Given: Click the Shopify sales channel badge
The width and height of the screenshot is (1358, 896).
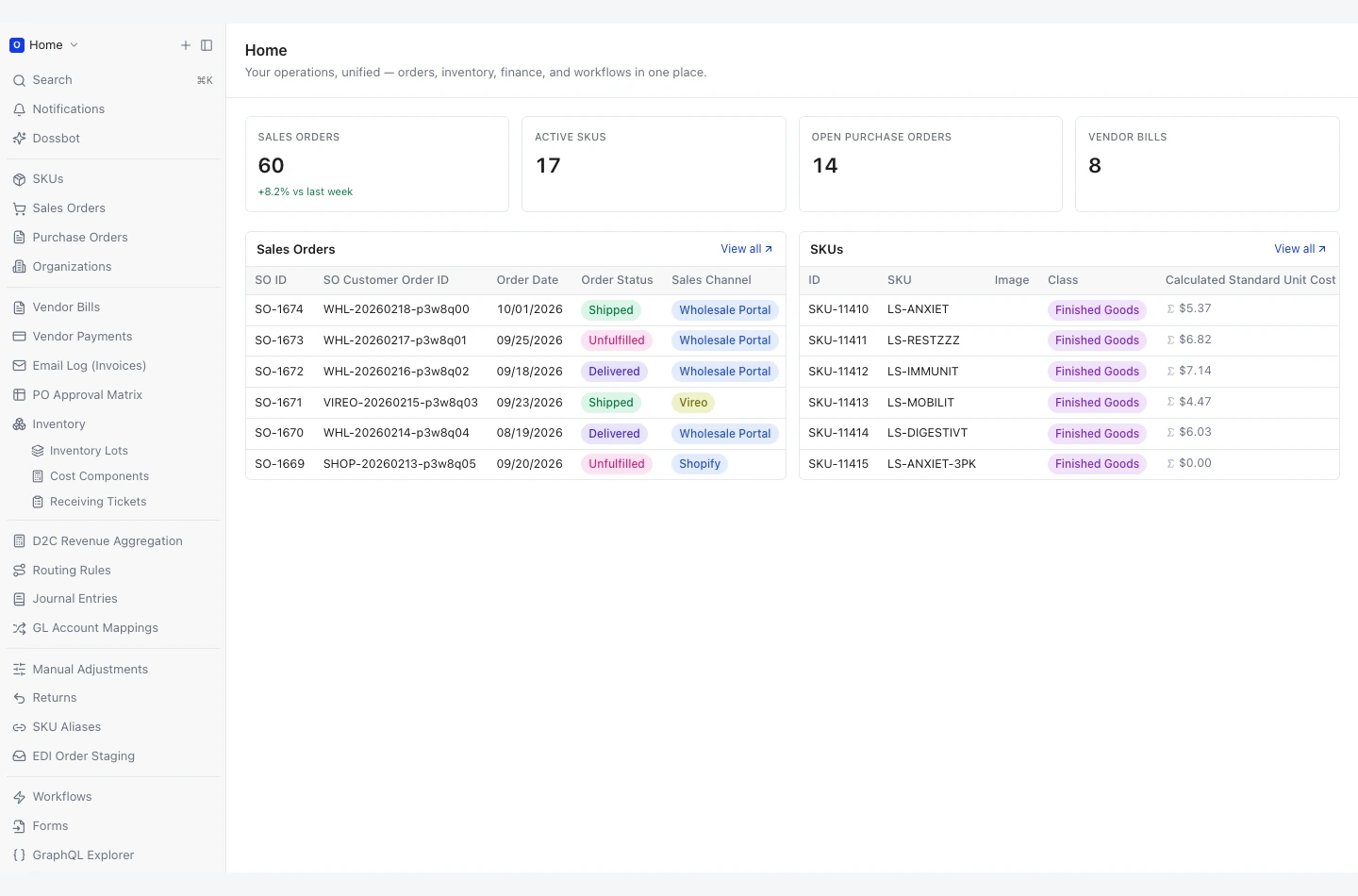Looking at the screenshot, I should pyautogui.click(x=700, y=464).
